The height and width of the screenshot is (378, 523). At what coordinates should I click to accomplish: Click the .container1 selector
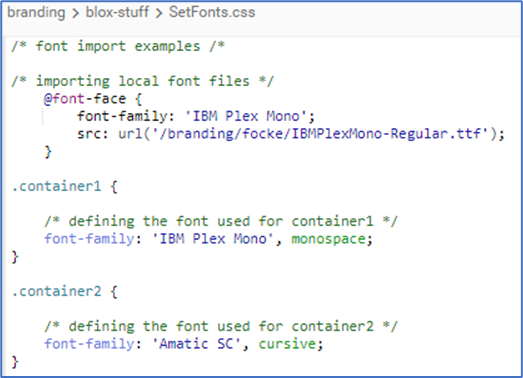click(56, 186)
